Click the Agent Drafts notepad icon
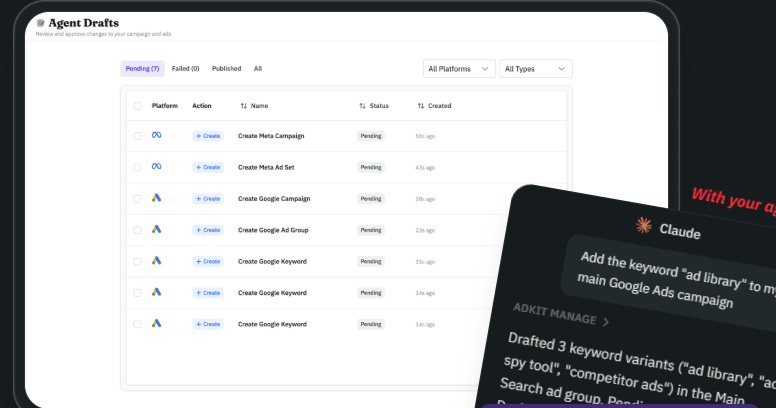Image resolution: width=776 pixels, height=408 pixels. [41, 23]
